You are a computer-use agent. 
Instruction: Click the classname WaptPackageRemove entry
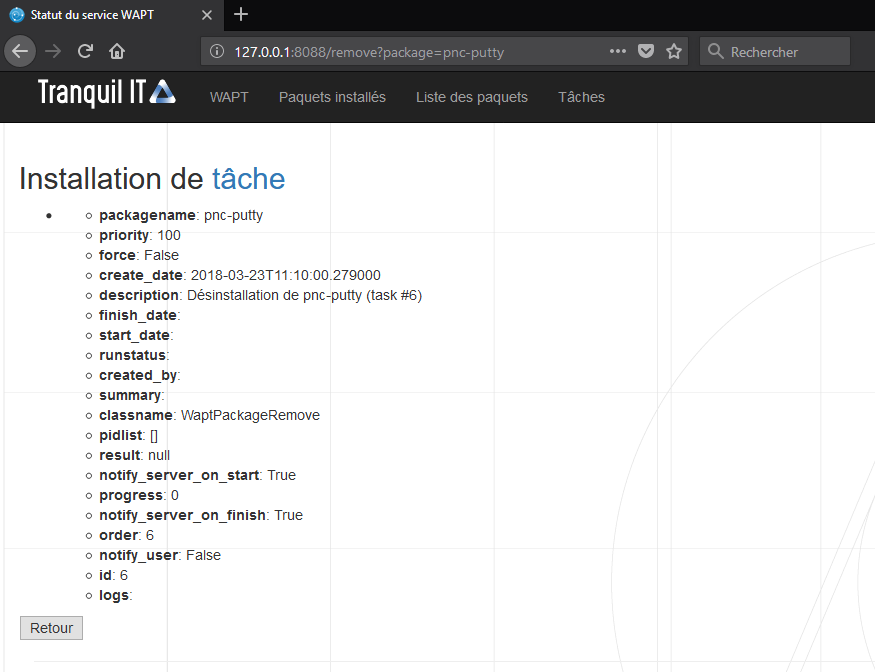point(209,415)
